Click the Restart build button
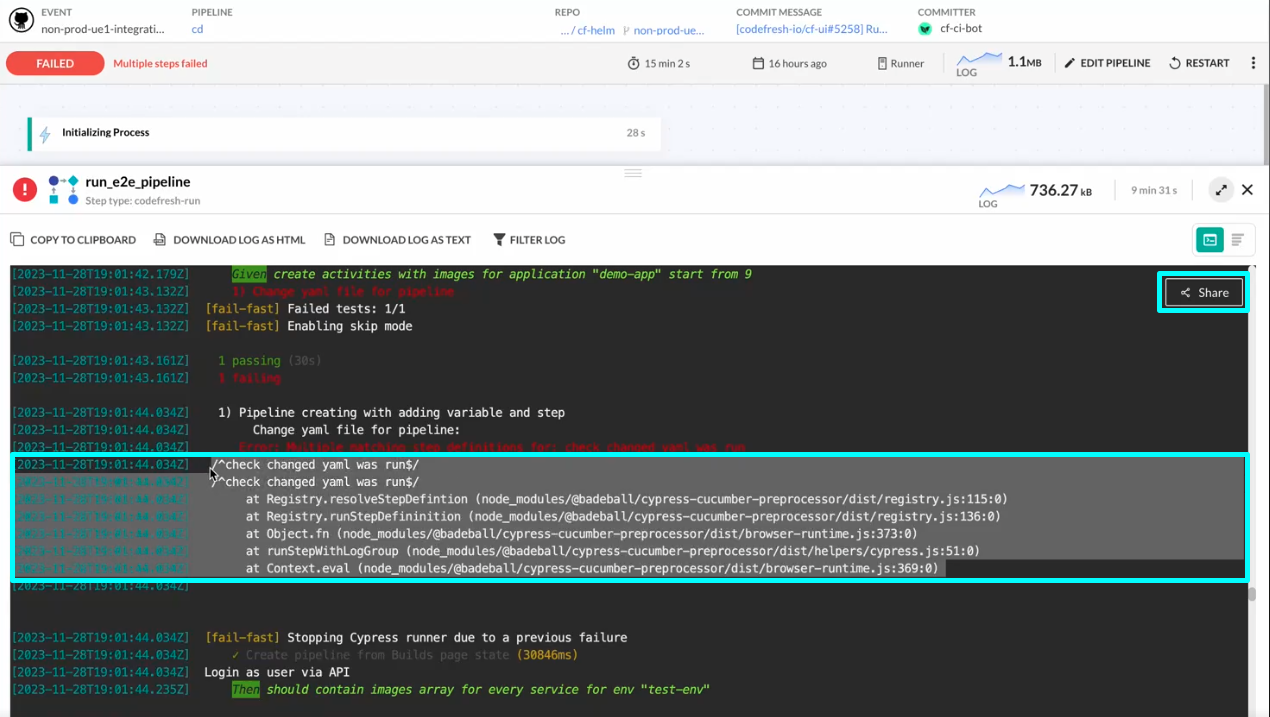This screenshot has height=717, width=1270. (1199, 63)
